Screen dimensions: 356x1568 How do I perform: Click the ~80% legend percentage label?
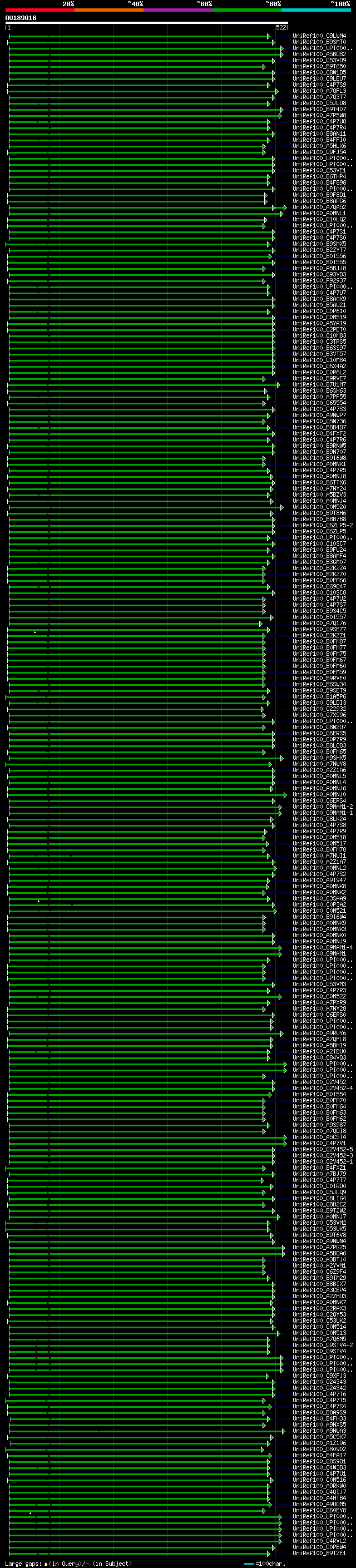[273, 4]
